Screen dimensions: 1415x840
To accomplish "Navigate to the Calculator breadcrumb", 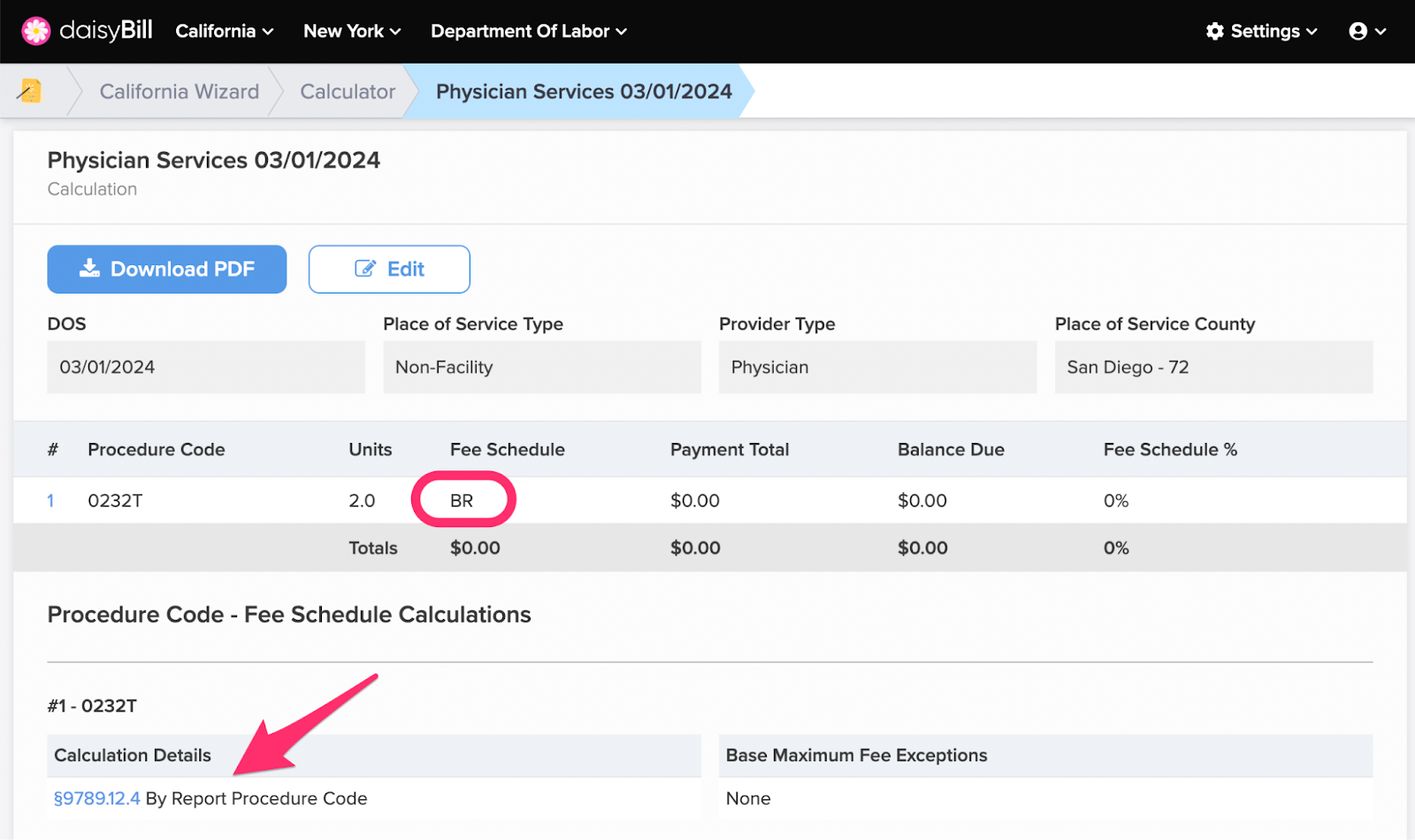I will (347, 90).
